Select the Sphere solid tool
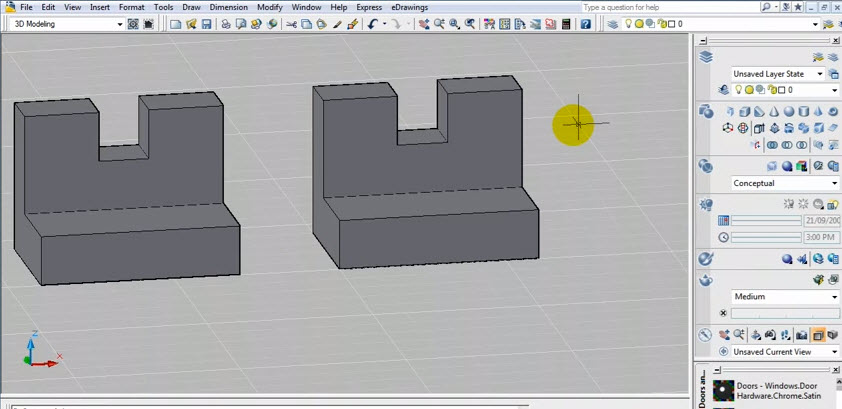The width and height of the screenshot is (842, 409). (x=789, y=112)
